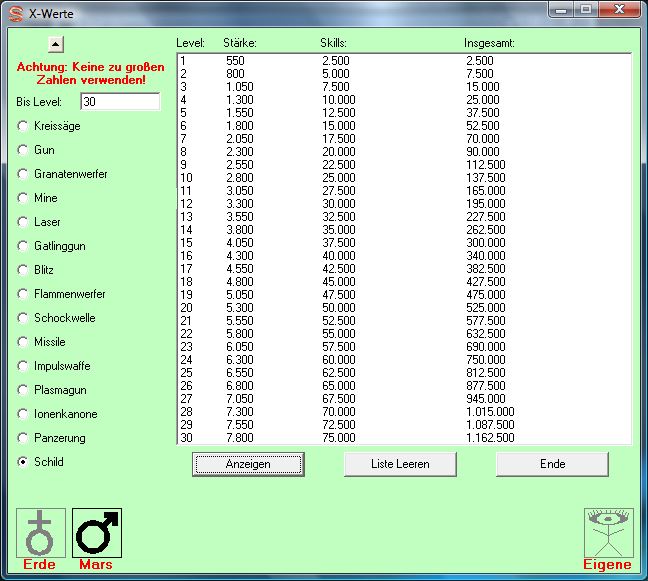Click Insgesamt value 1.087.500
The width and height of the screenshot is (648, 581).
490,425
